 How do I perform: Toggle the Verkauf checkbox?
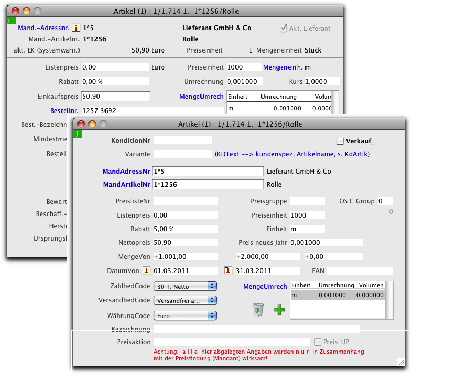340,141
